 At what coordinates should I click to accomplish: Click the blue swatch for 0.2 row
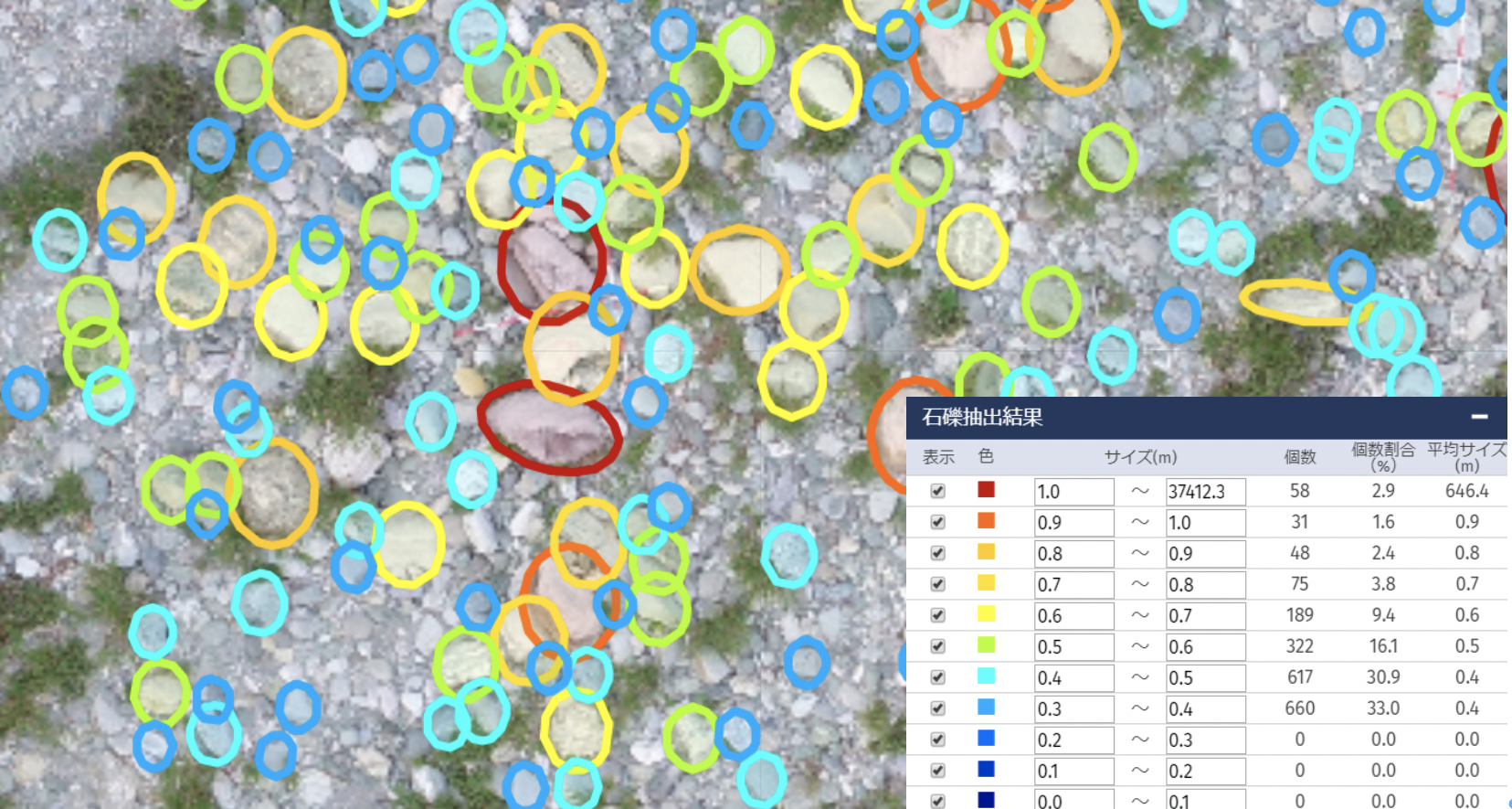tap(986, 739)
